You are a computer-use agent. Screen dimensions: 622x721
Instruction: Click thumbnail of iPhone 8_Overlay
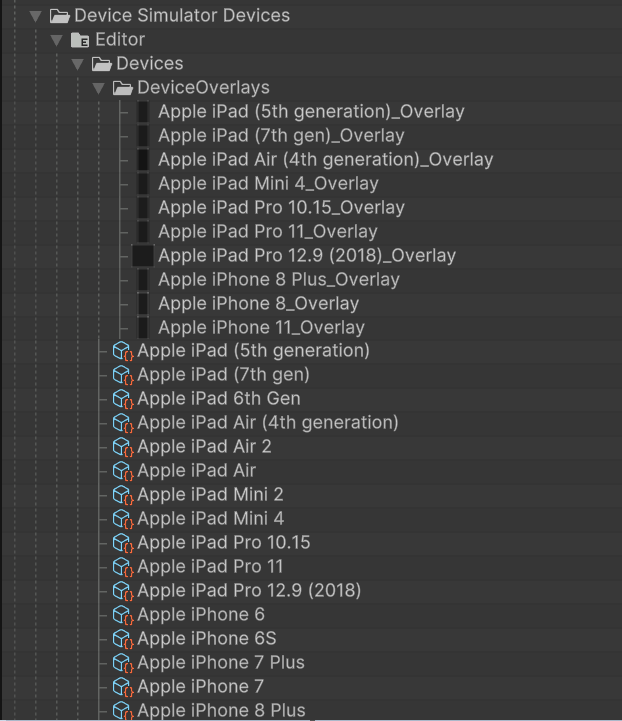tap(143, 303)
